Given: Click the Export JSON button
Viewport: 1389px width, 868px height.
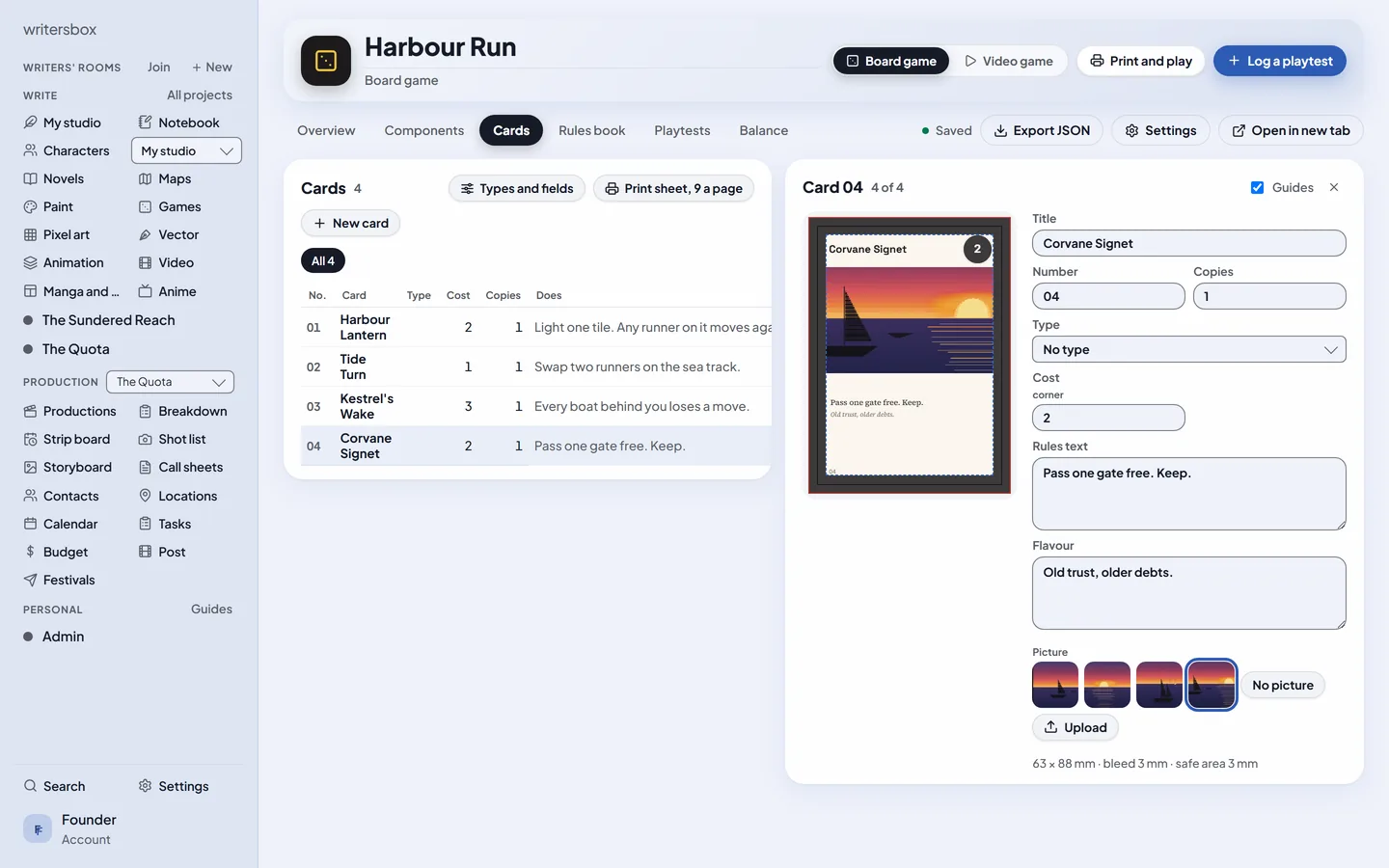Looking at the screenshot, I should click(1042, 130).
